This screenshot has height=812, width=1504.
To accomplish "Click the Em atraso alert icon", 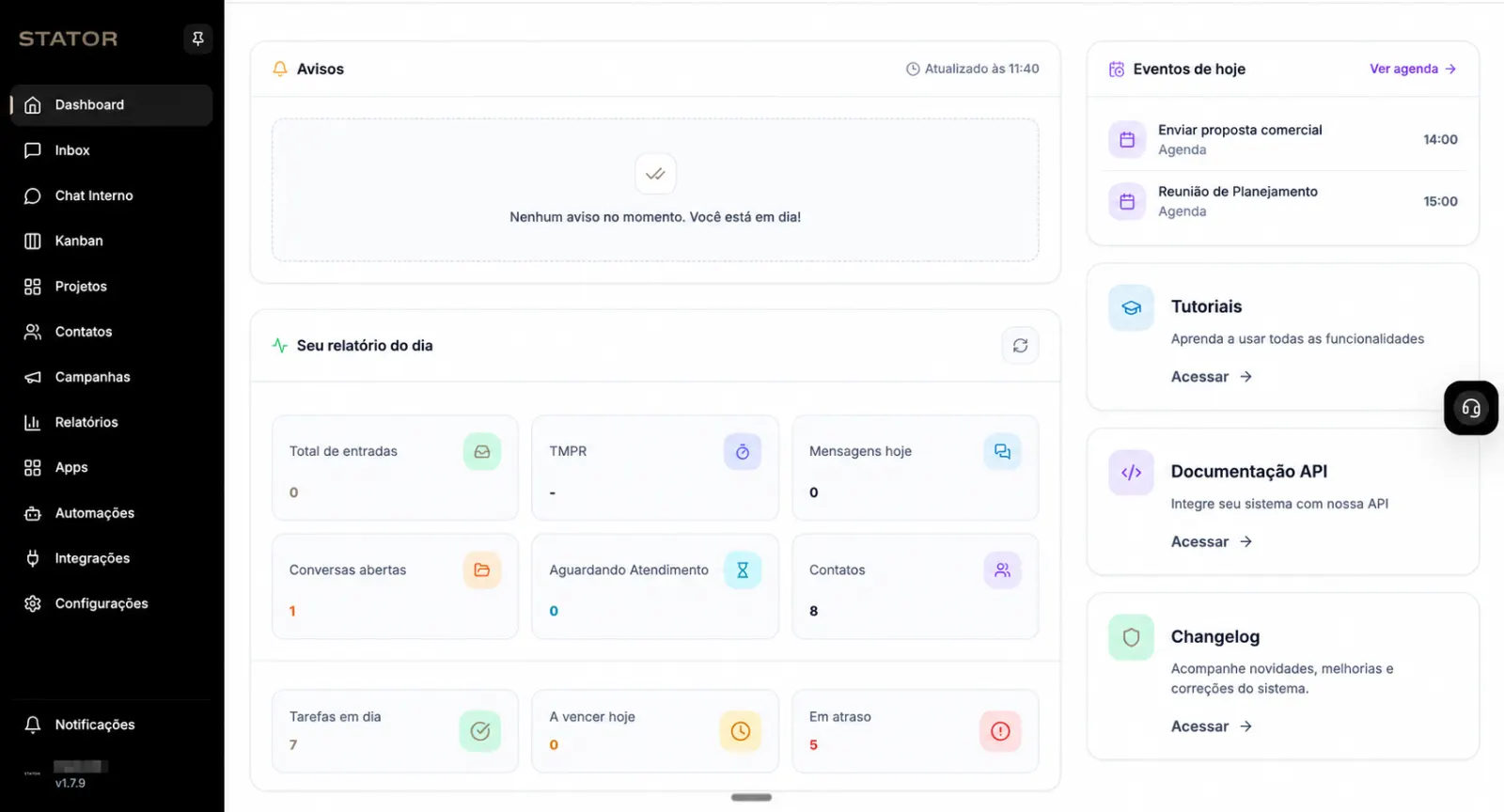I will click(1000, 731).
